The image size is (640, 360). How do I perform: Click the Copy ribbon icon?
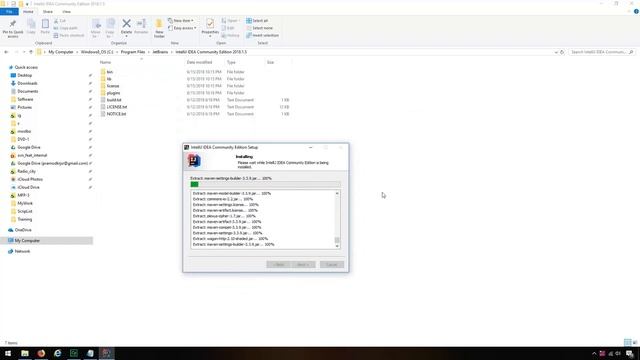pos(31,27)
